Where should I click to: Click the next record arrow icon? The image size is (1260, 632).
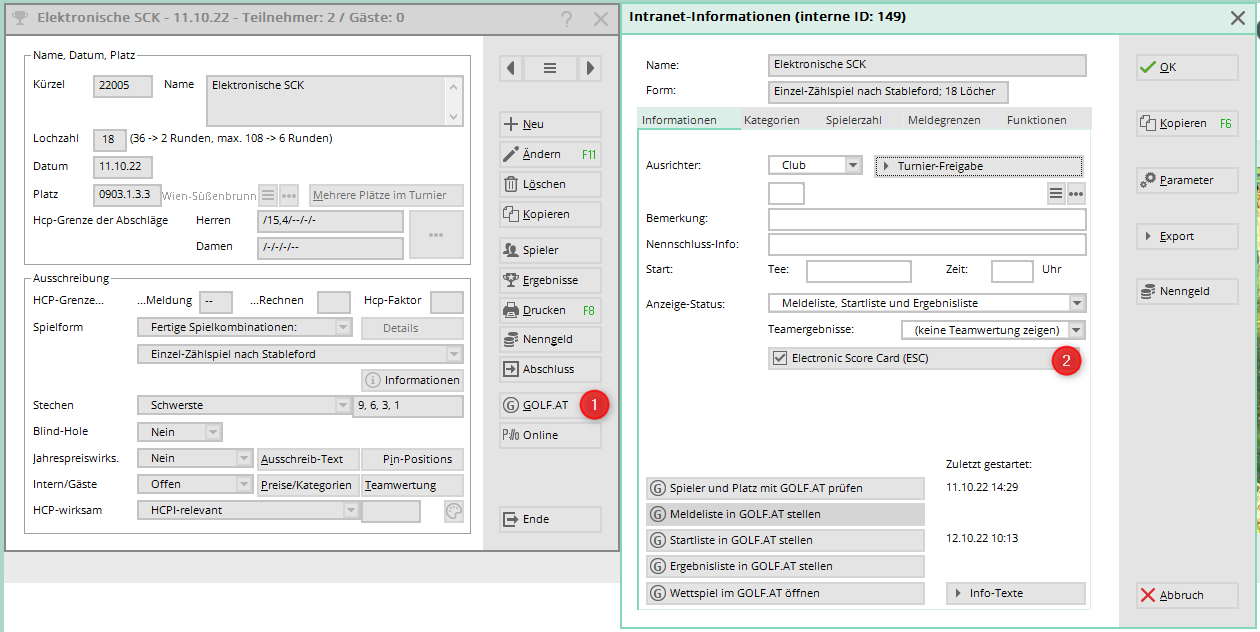[590, 68]
